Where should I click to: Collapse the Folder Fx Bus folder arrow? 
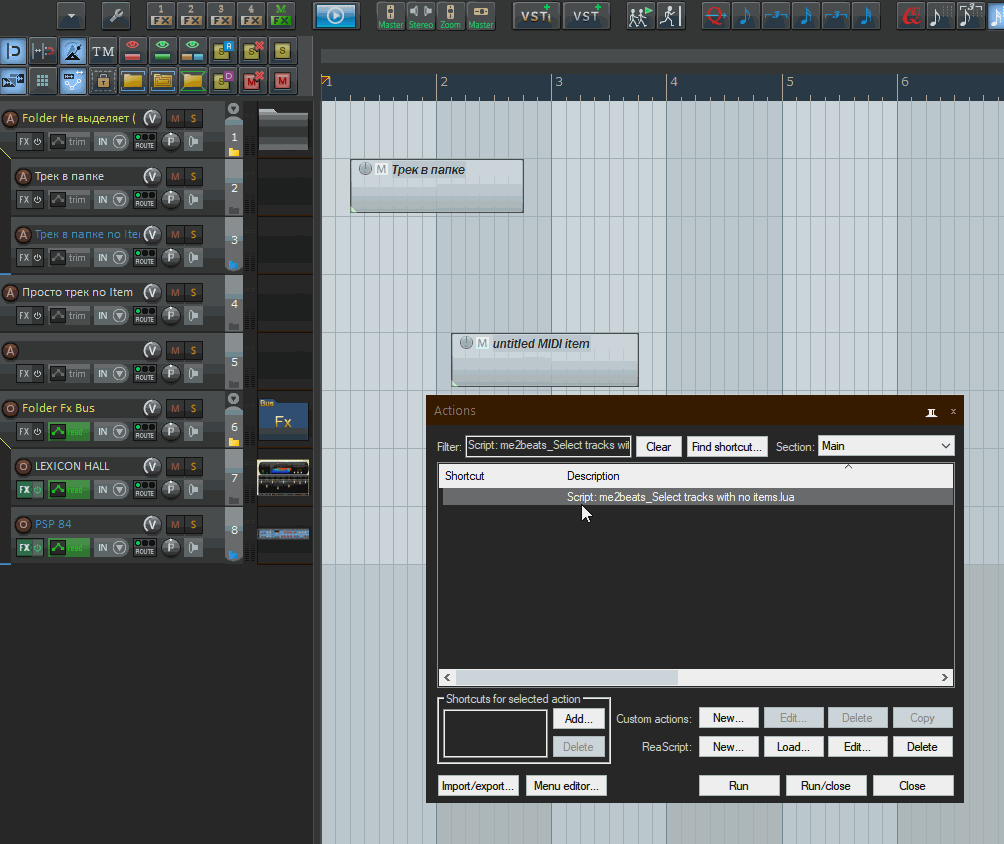[234, 398]
